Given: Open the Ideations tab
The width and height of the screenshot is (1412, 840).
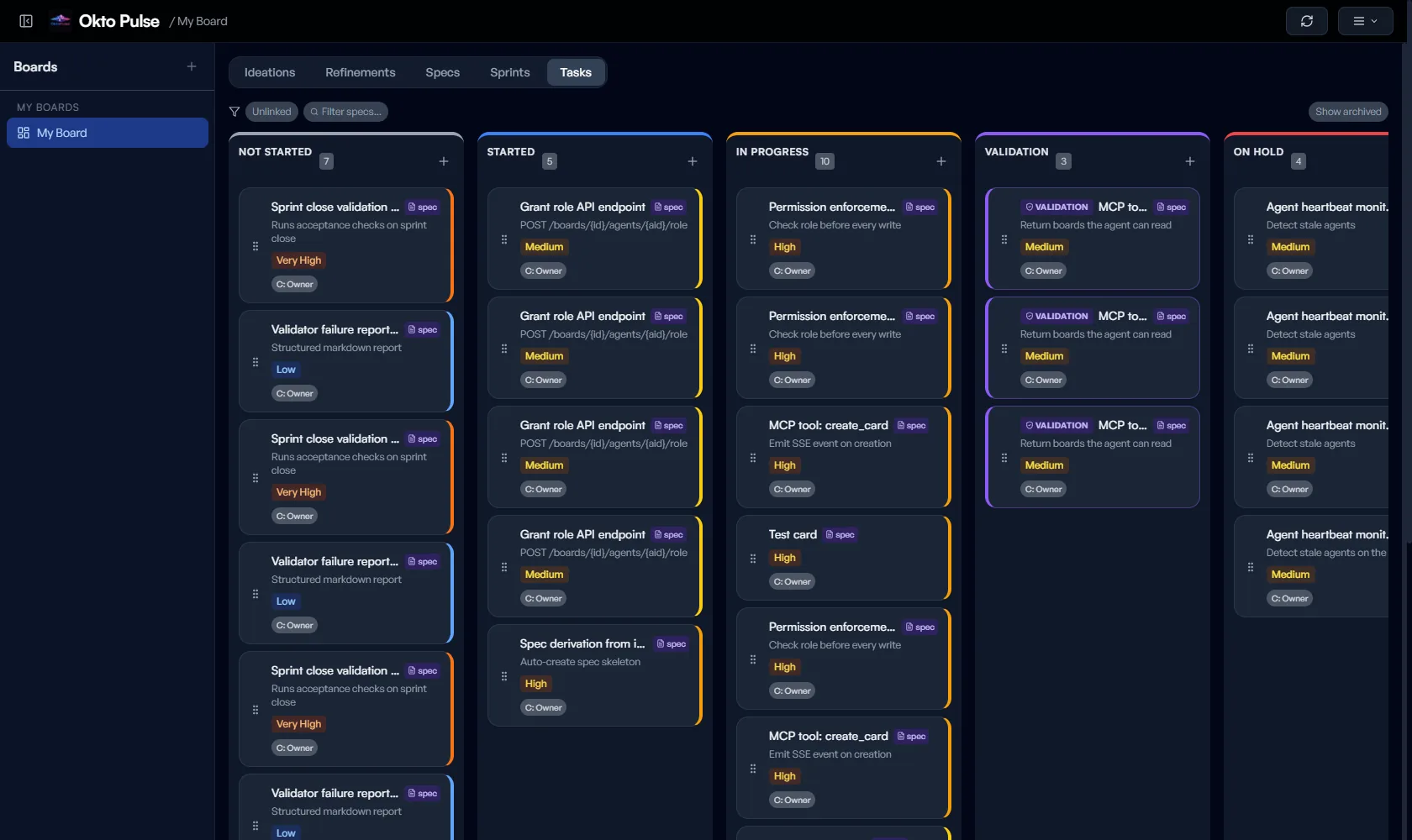Looking at the screenshot, I should click(269, 72).
